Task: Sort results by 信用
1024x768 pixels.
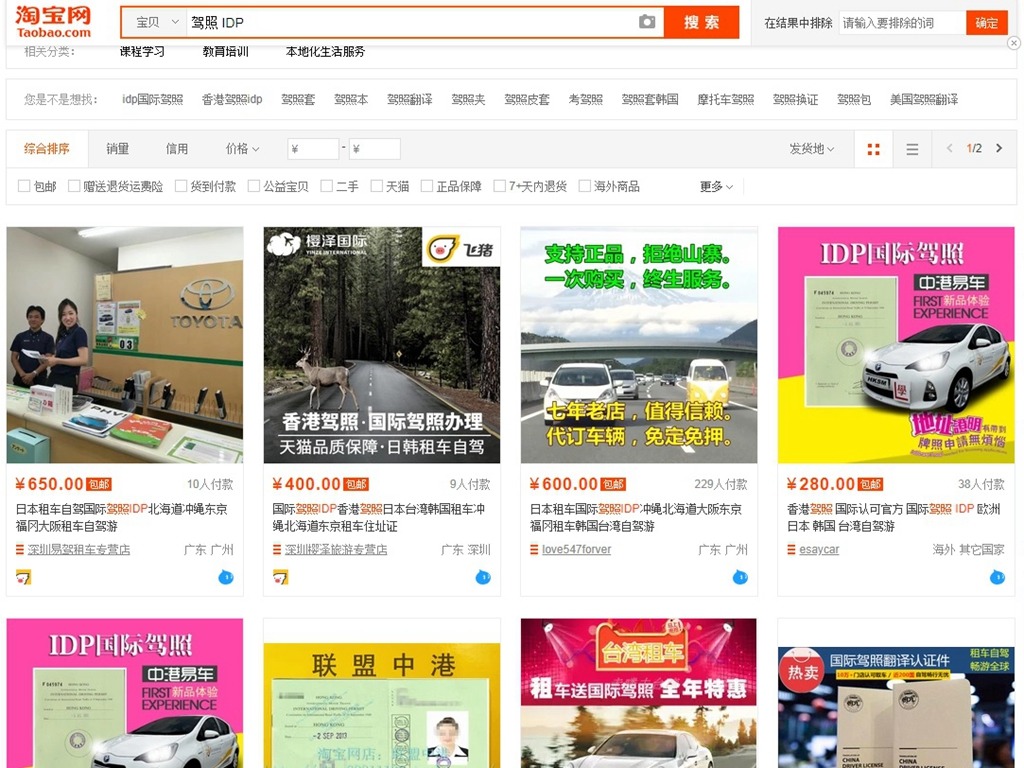Action: click(x=177, y=149)
